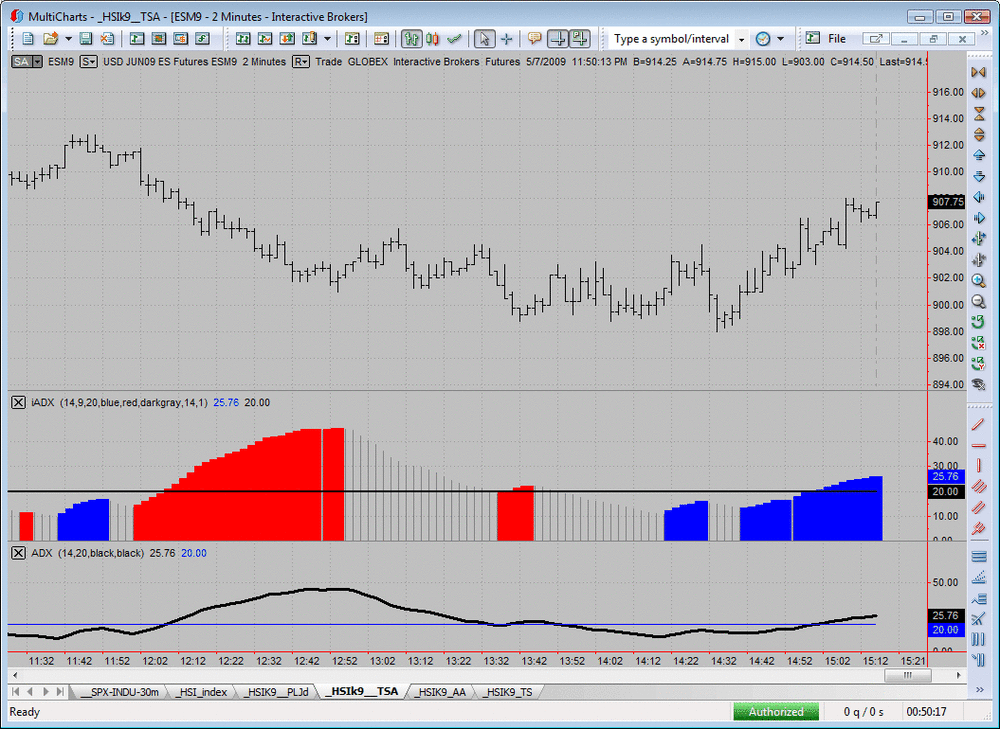1000x729 pixels.
Task: Select the red trend line drawing tool
Action: coord(978,423)
